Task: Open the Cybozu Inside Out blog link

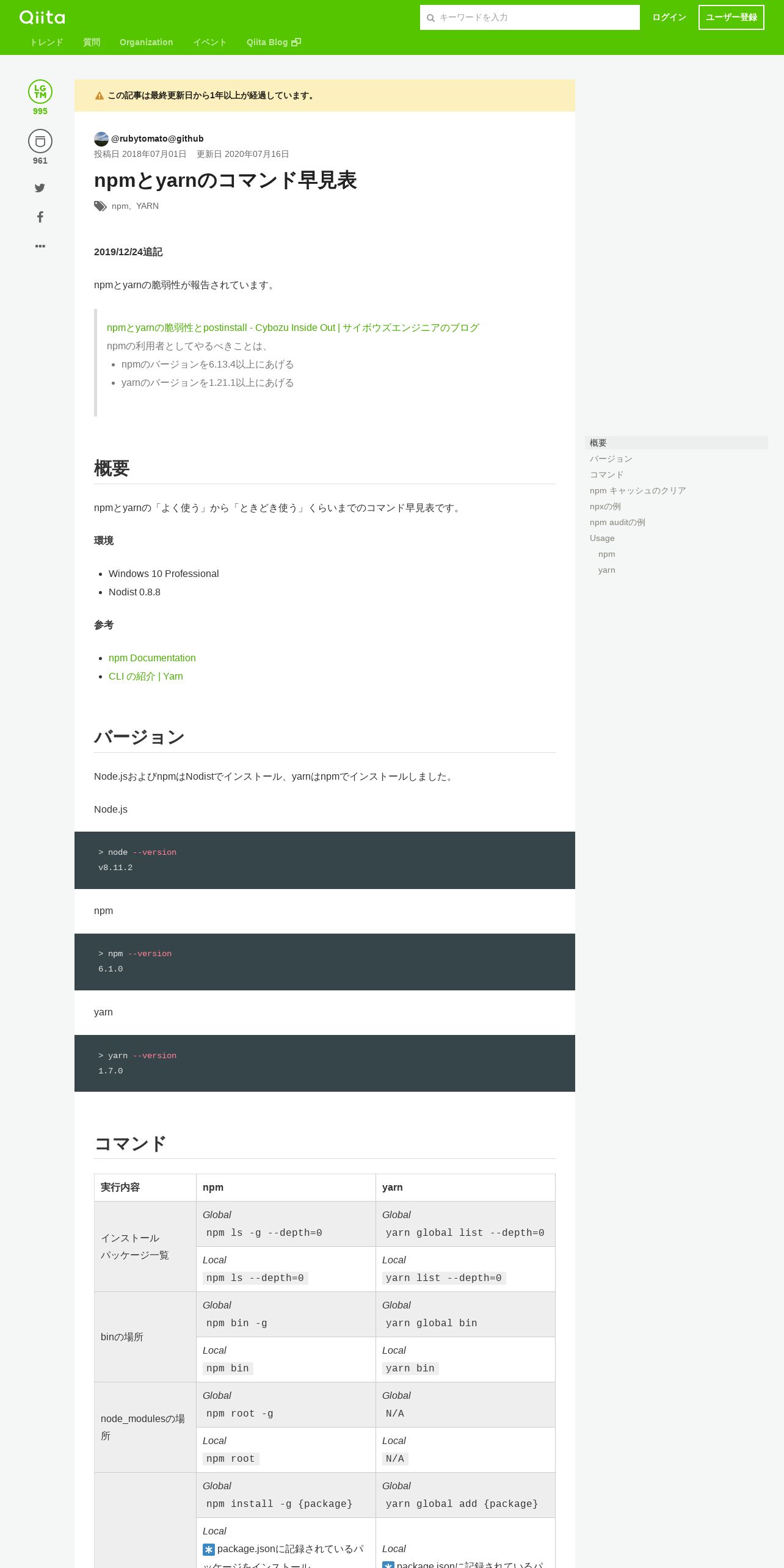Action: click(293, 328)
